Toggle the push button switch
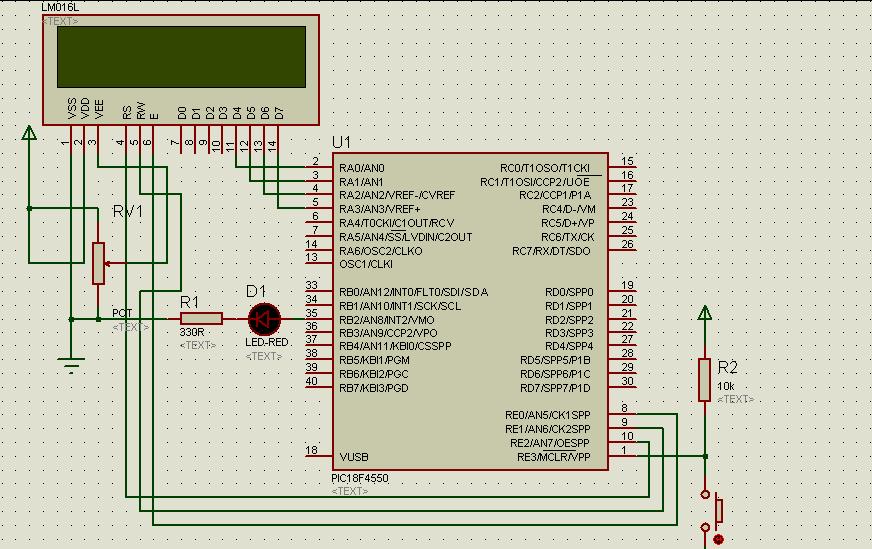This screenshot has height=549, width=872. pos(713,510)
